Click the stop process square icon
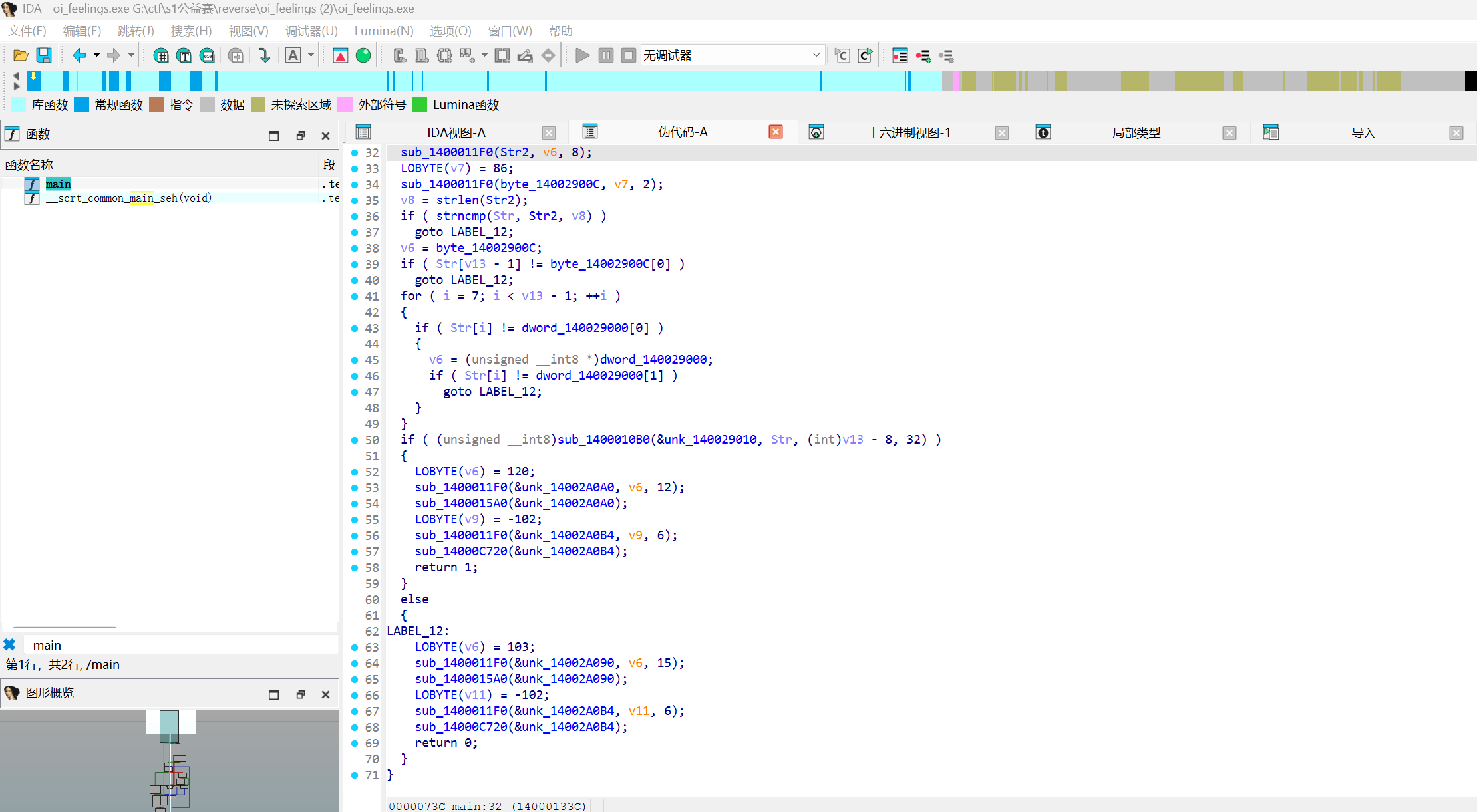This screenshot has height=812, width=1477. pyautogui.click(x=628, y=55)
